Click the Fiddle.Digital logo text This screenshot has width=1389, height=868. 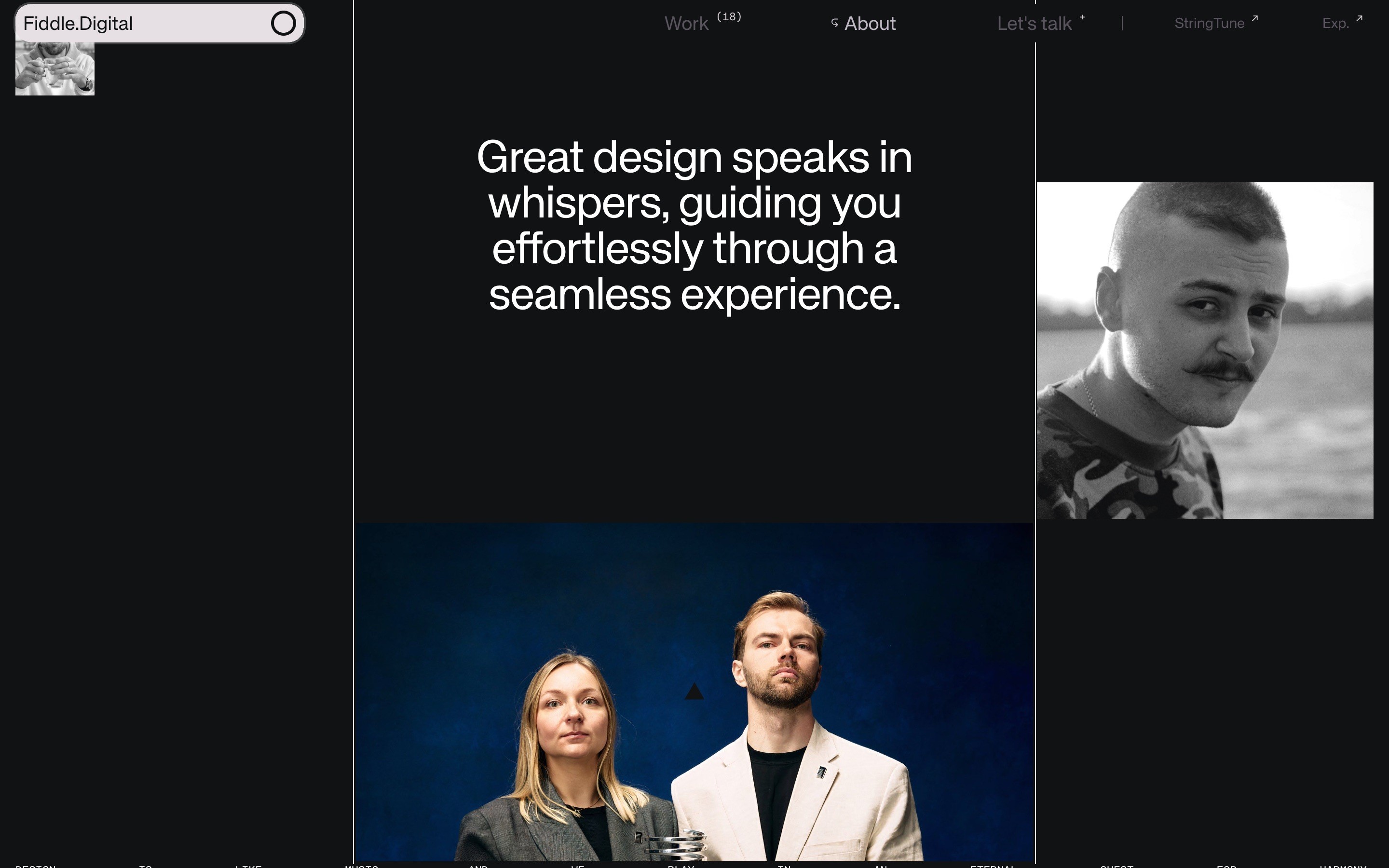[x=78, y=24]
